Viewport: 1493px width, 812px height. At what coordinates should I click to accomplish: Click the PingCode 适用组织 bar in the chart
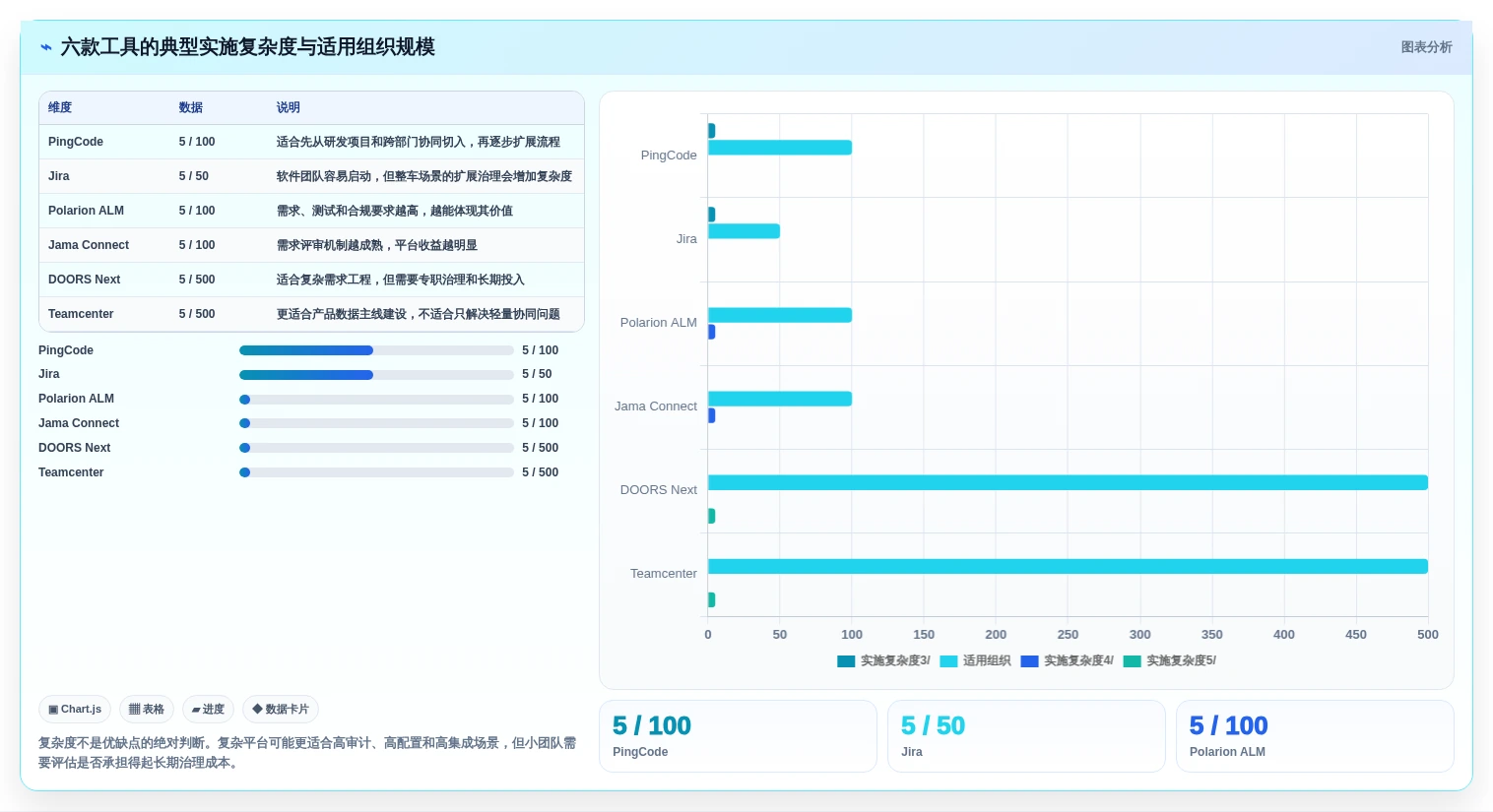pyautogui.click(x=780, y=148)
